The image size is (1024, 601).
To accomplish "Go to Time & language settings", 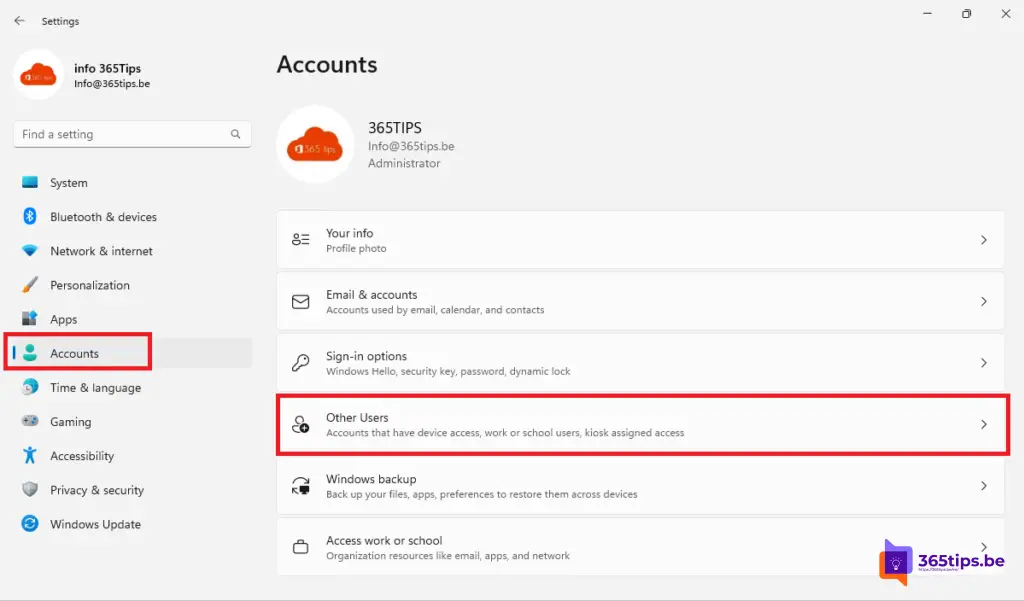I will pos(95,388).
